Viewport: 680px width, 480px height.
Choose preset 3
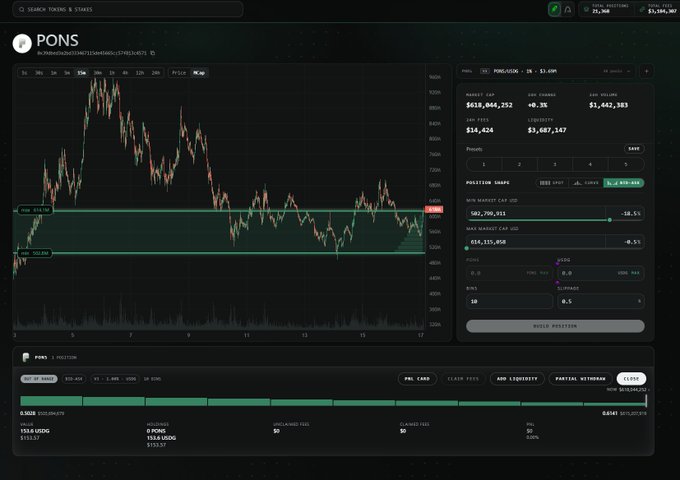point(555,164)
